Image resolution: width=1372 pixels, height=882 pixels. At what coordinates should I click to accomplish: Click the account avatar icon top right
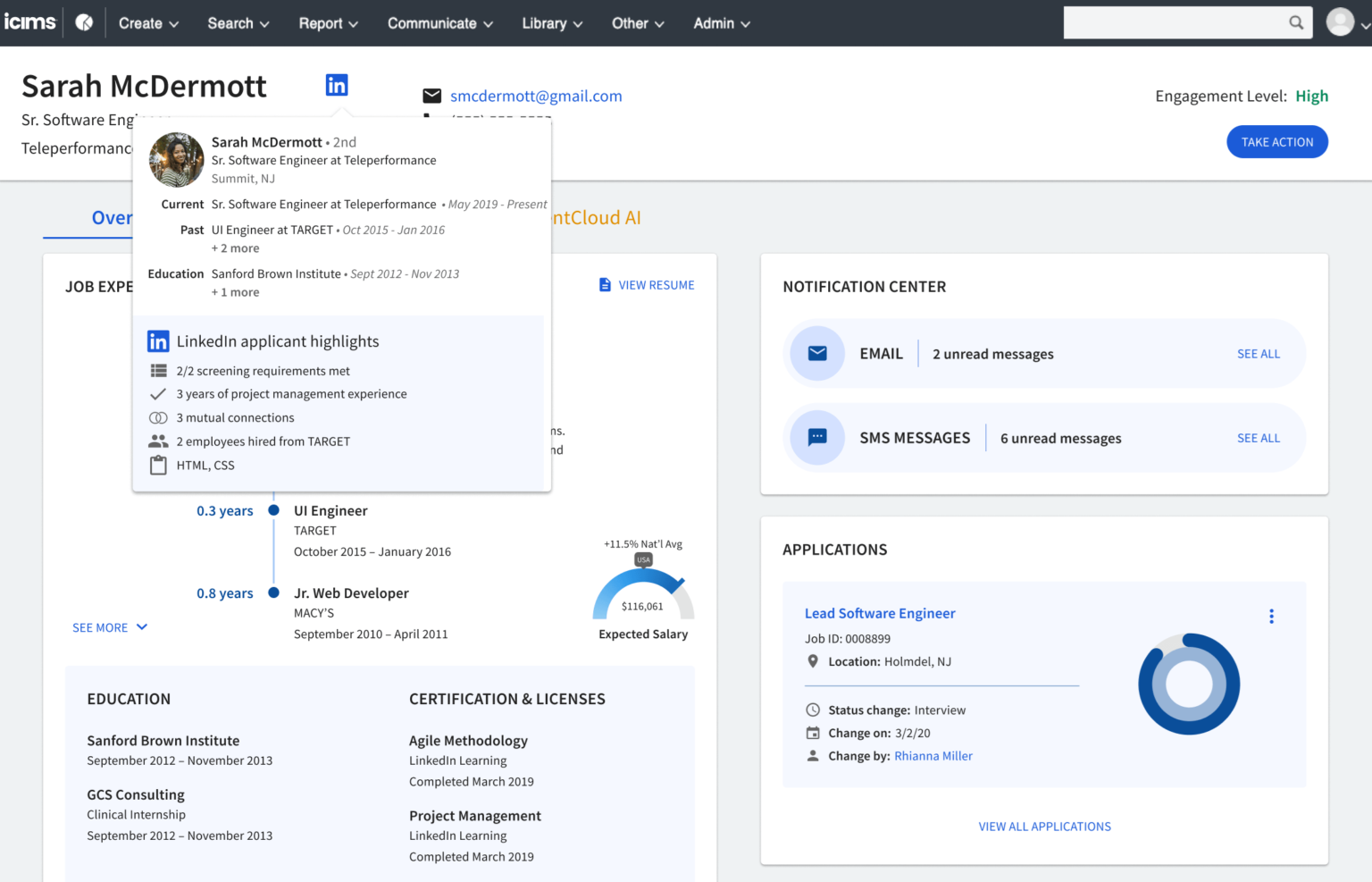[x=1340, y=21]
